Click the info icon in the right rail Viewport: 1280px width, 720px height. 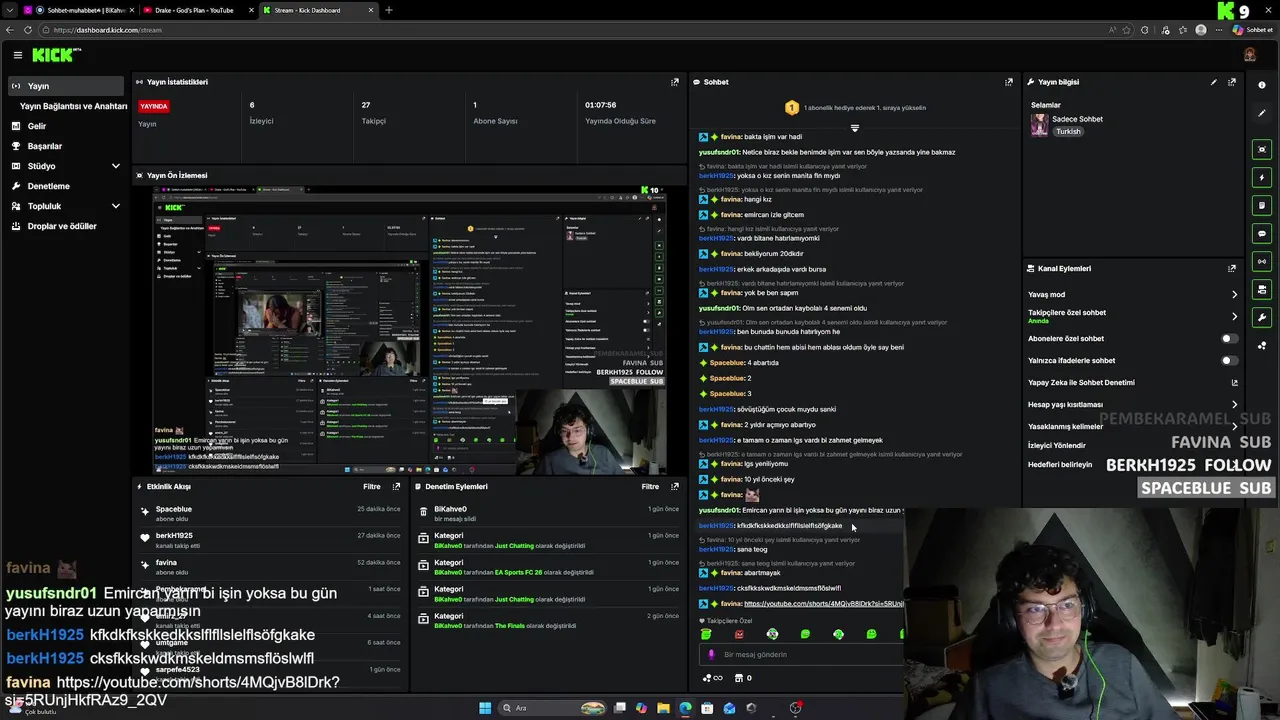pyautogui.click(x=1262, y=85)
